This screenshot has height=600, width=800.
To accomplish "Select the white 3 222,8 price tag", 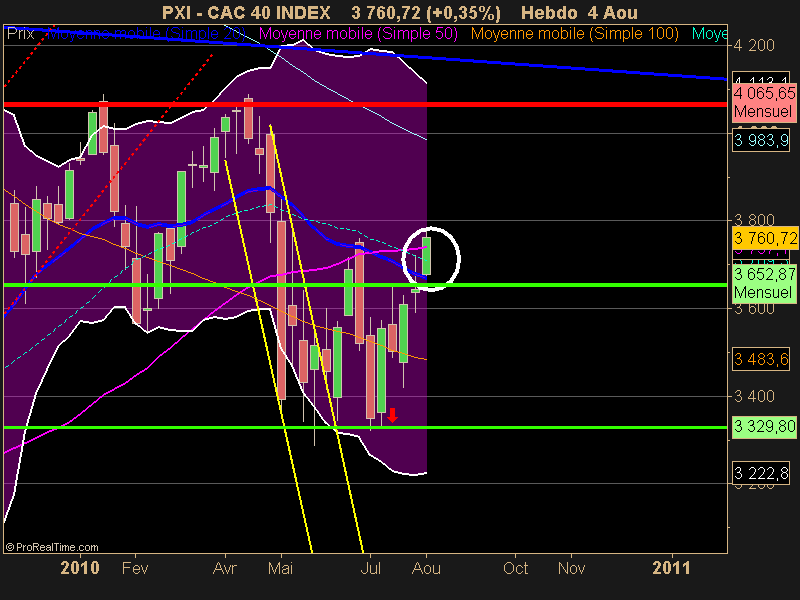I will (761, 473).
